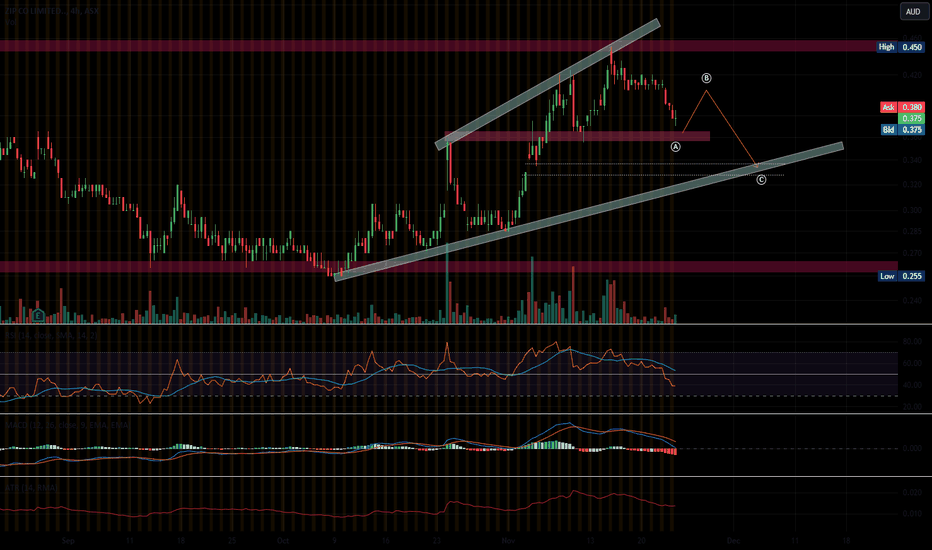The height and width of the screenshot is (550, 932).
Task: Click the blue Bid 0.375 label
Action: (x=902, y=130)
